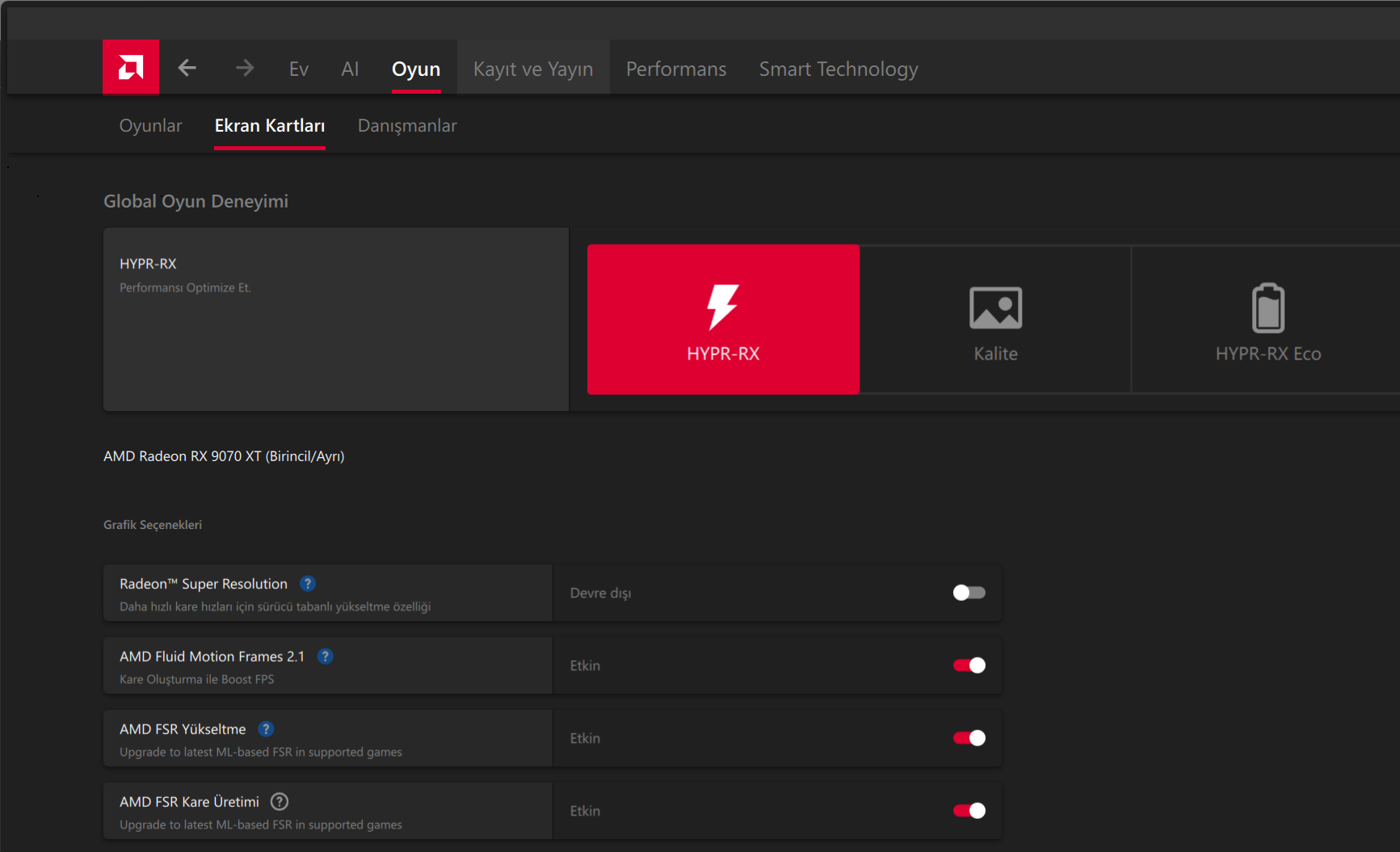Click the HYPR-RX lightning bolt icon

pos(723,307)
